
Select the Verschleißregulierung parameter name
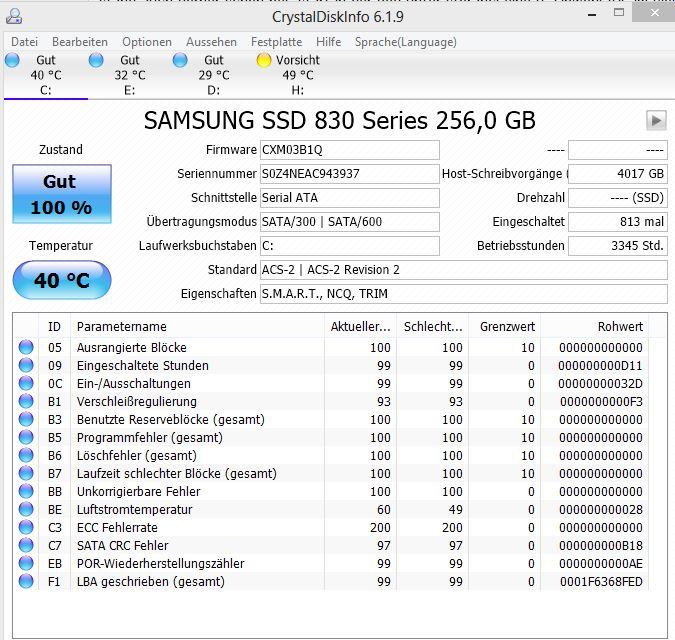coord(136,402)
